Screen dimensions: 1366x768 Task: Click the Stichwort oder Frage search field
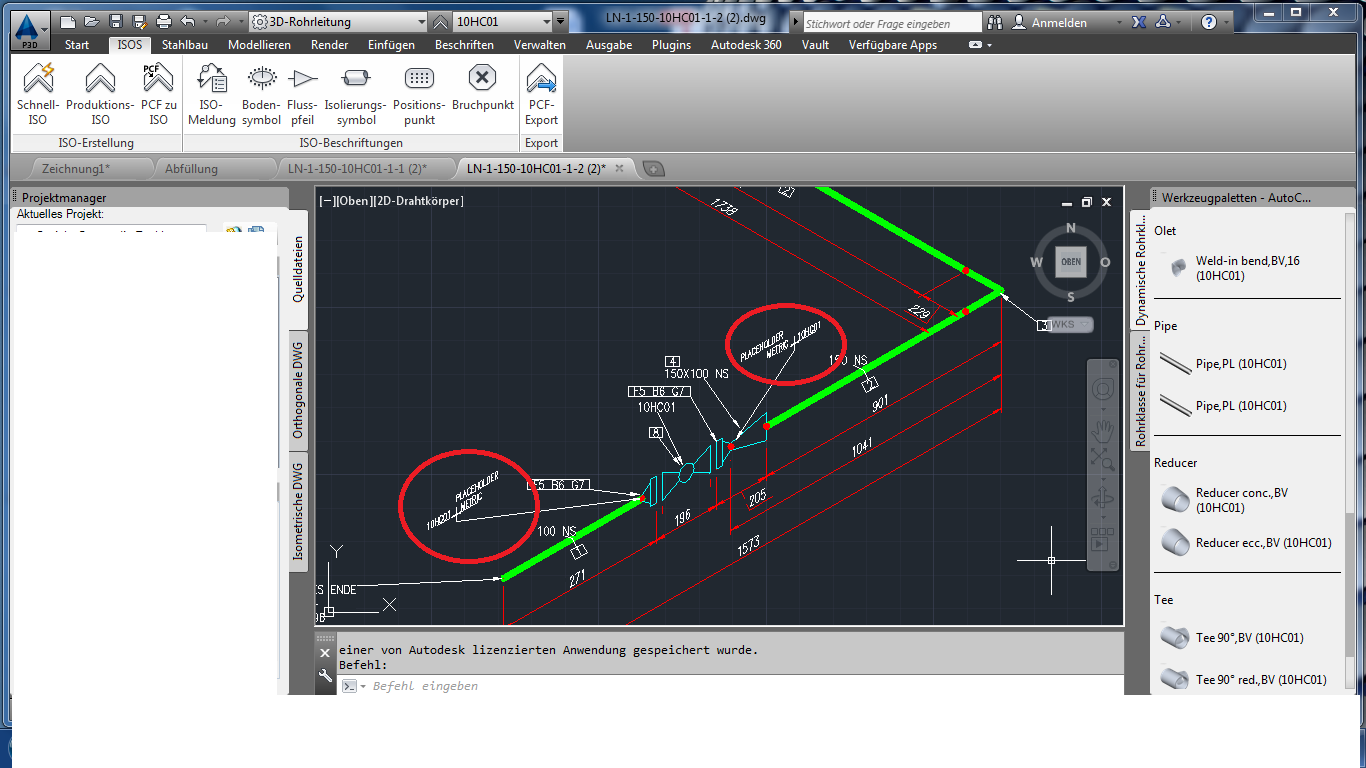coord(892,23)
